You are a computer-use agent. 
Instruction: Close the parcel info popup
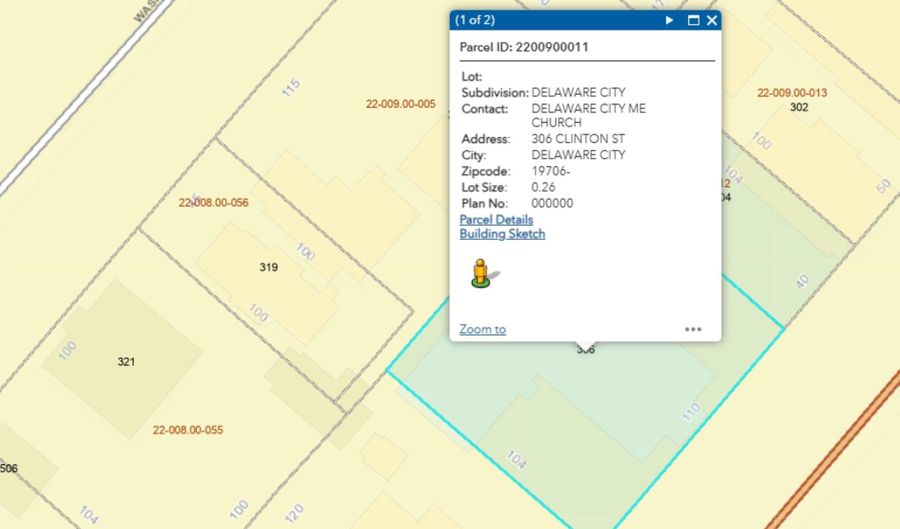click(x=712, y=20)
